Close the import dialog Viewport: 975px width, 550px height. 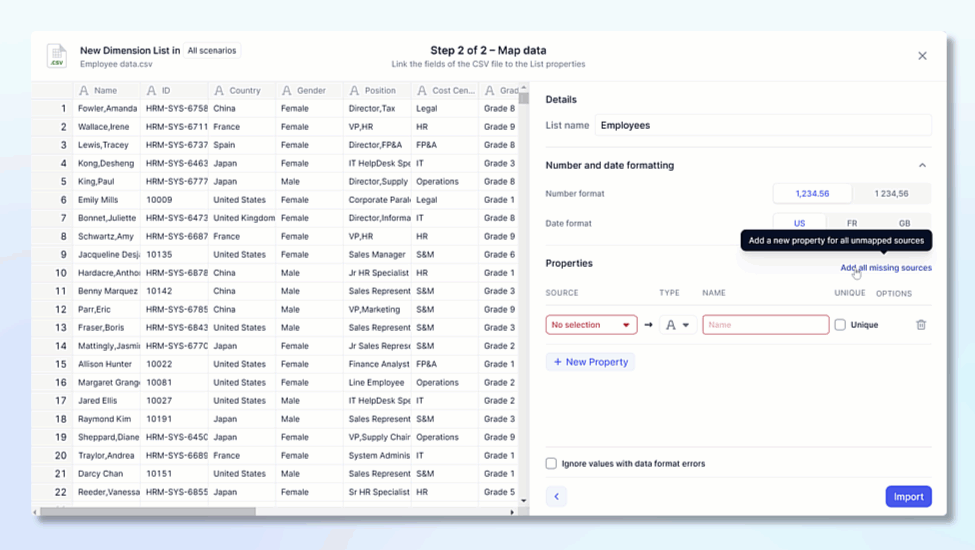[922, 56]
